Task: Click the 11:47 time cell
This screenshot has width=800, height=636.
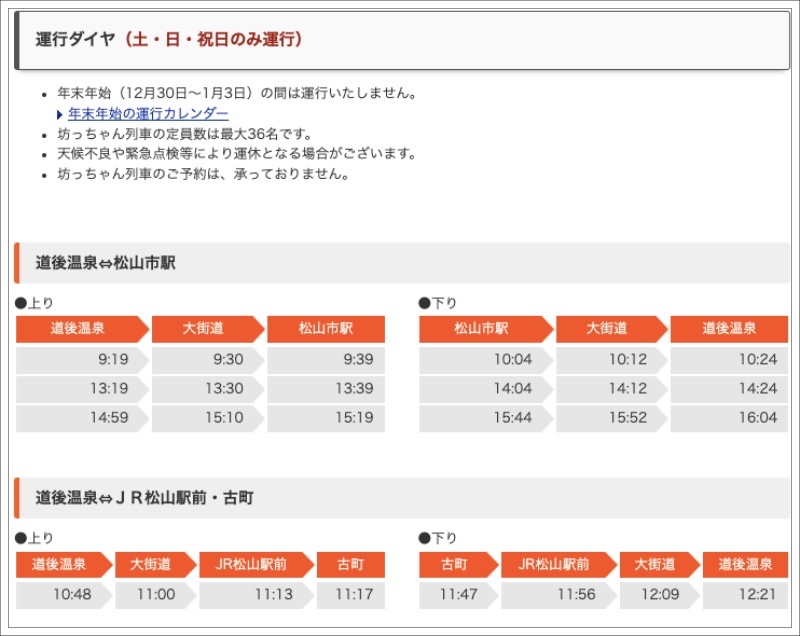Action: coord(459,595)
